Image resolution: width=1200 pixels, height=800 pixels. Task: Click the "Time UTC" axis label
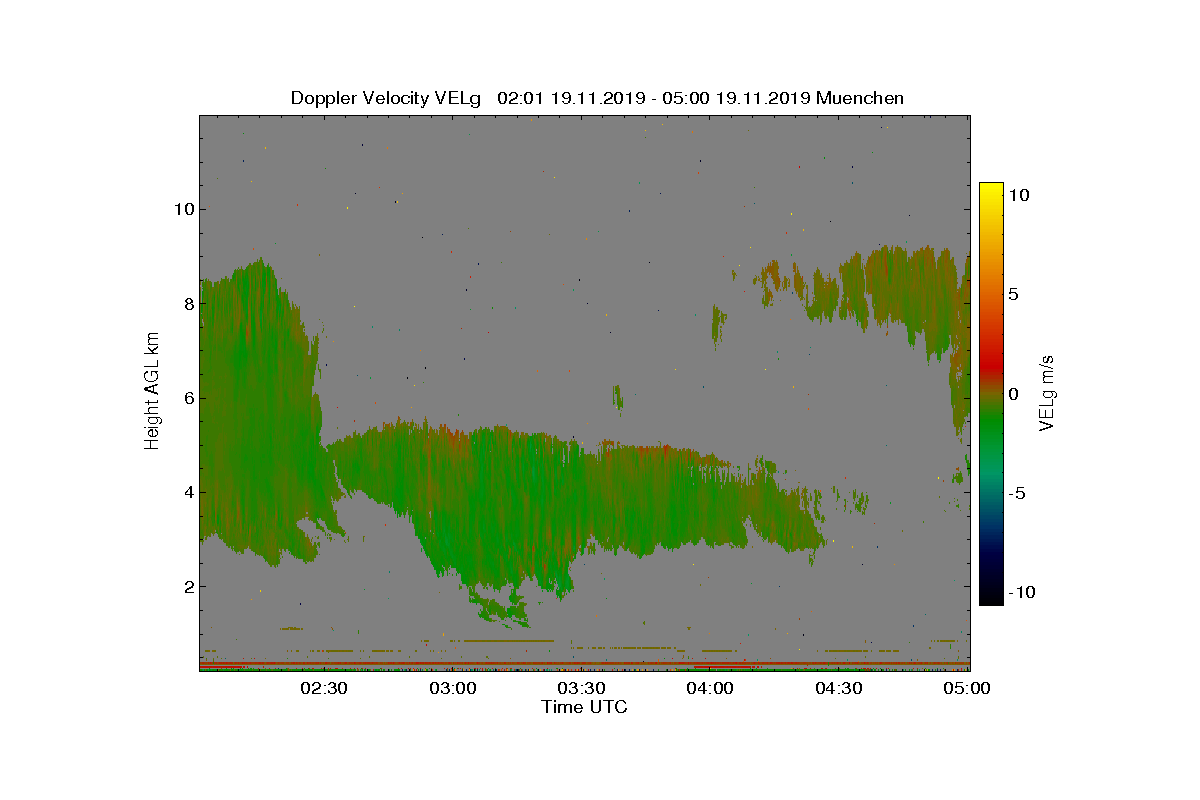coord(585,707)
